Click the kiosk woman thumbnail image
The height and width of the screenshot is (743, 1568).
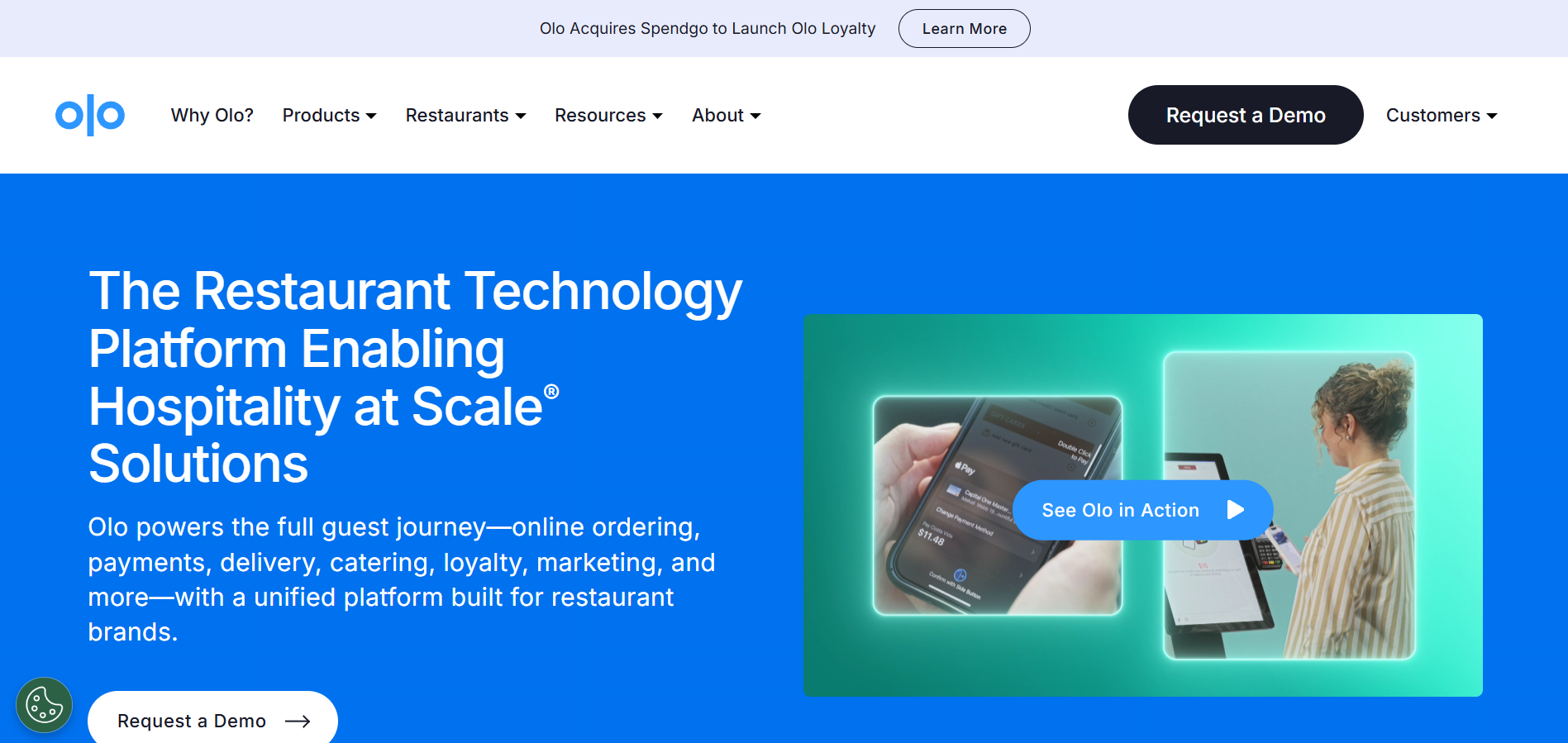[1289, 506]
